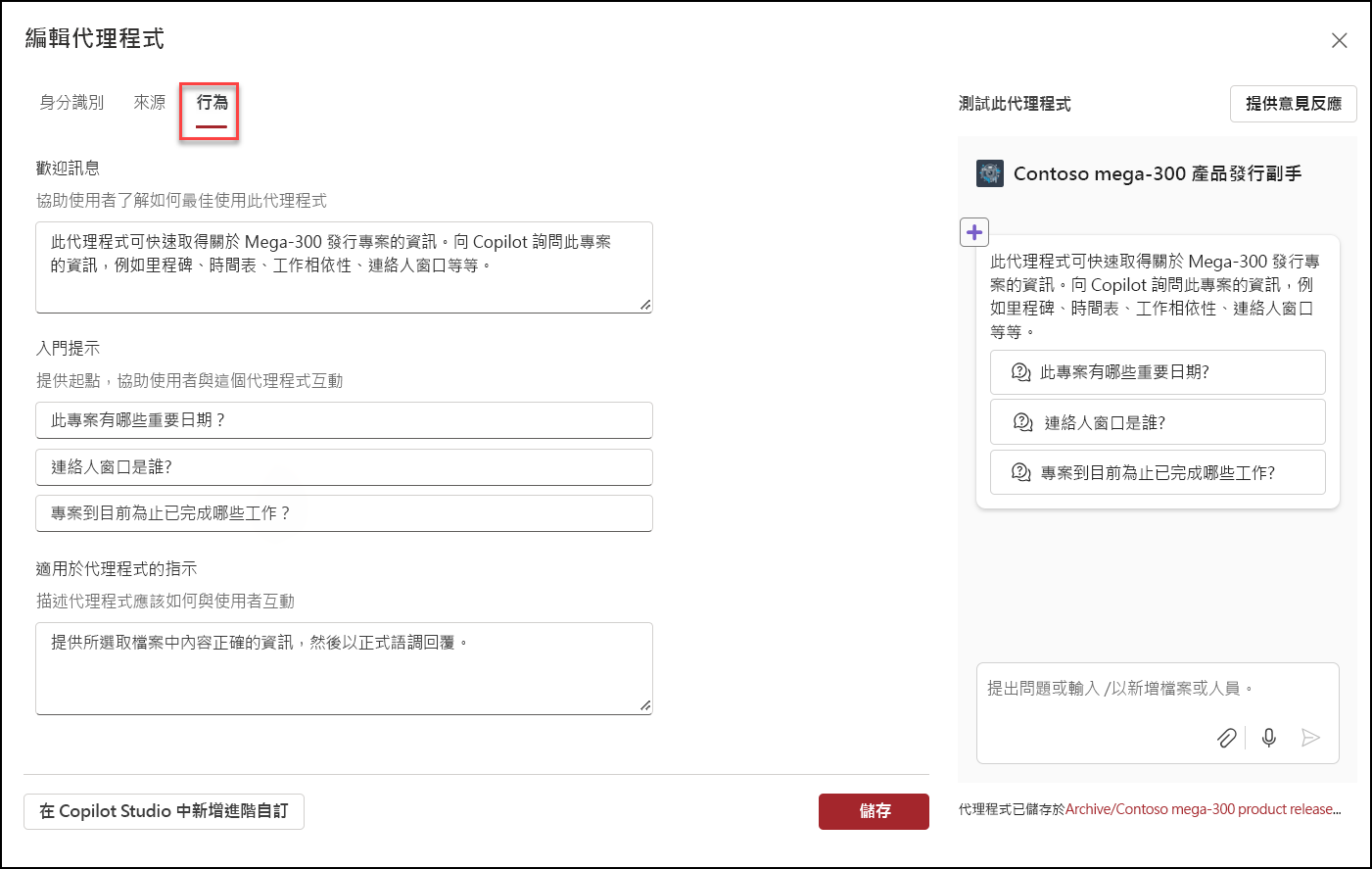
Task: Edit the starter prompt 專案到目前為止已完成哪些工作
Action: 344,513
